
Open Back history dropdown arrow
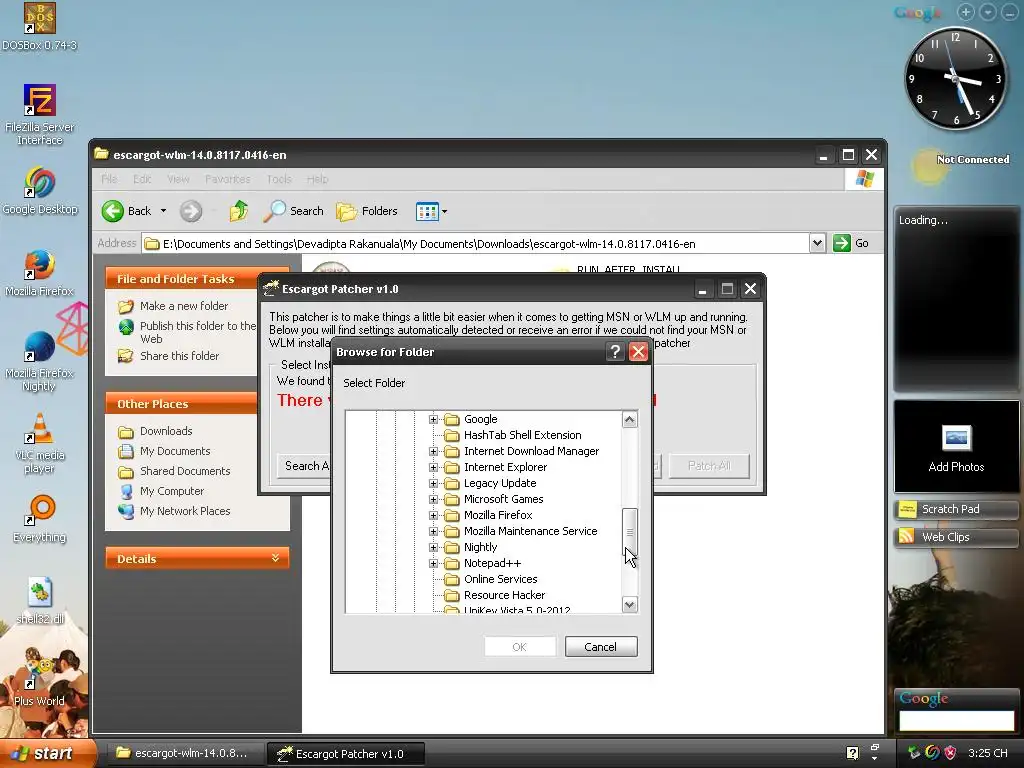tap(163, 211)
